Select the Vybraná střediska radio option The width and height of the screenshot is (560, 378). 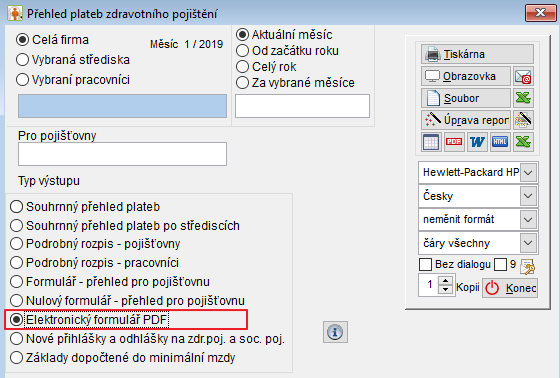pos(22,60)
